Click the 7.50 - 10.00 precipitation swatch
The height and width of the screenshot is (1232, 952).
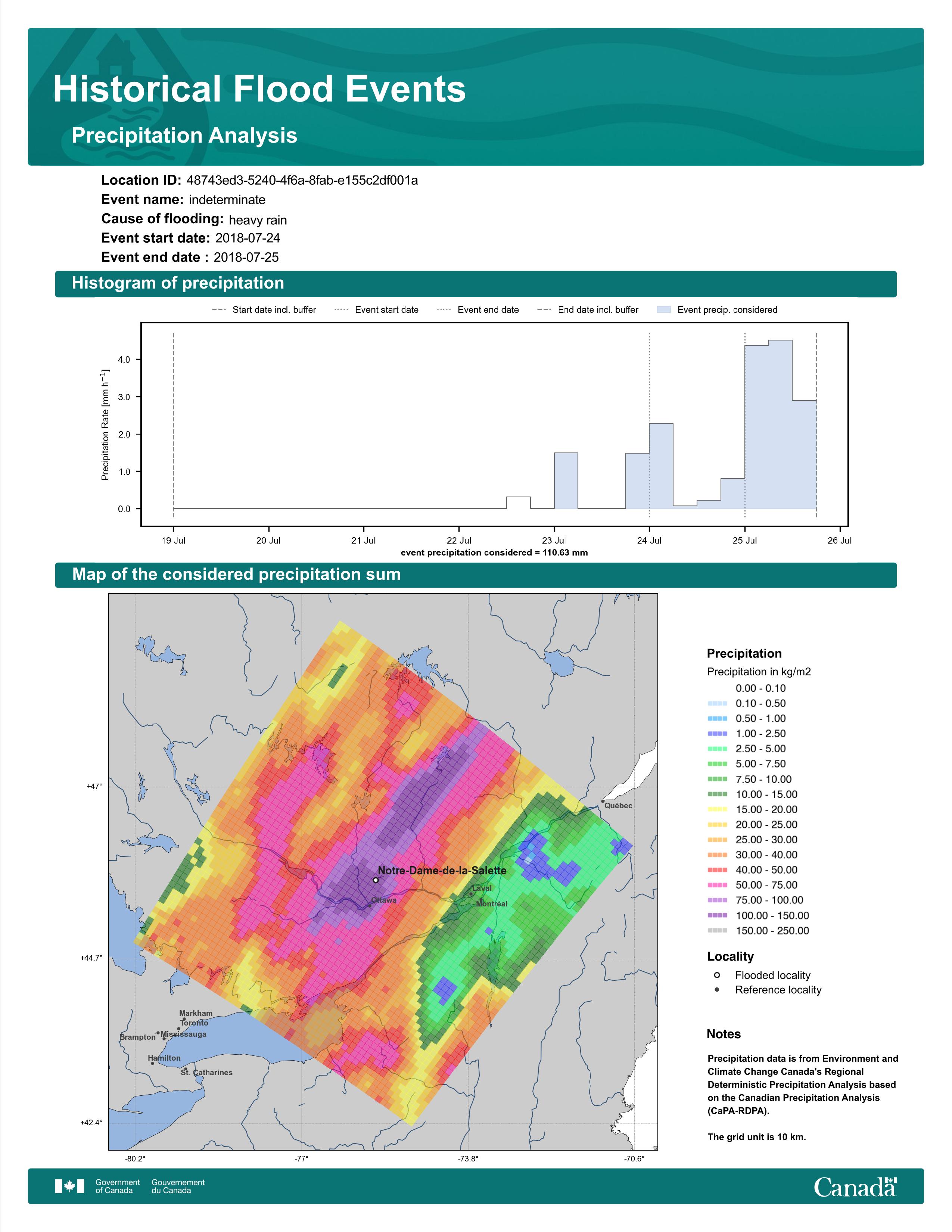(717, 779)
